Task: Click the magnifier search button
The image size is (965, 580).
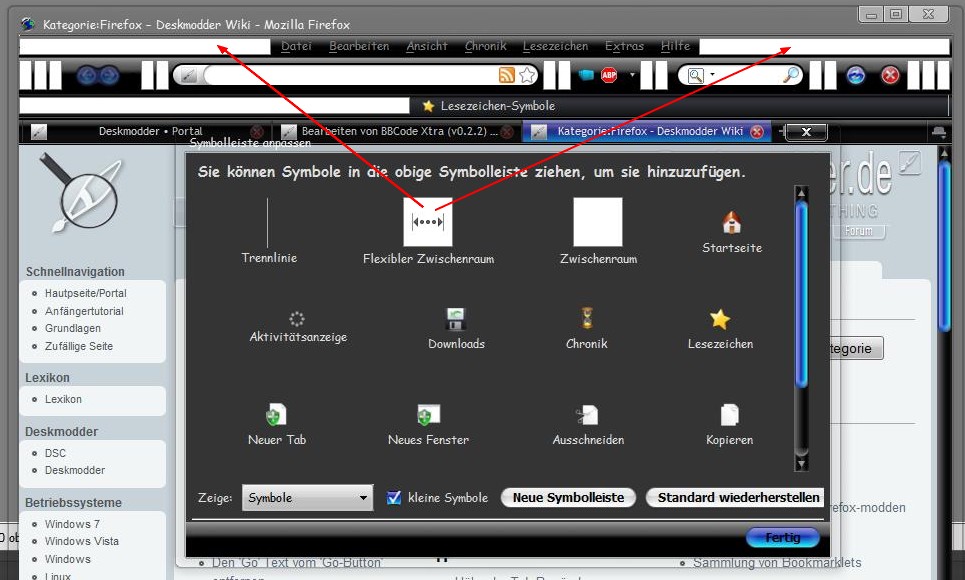Action: point(791,75)
